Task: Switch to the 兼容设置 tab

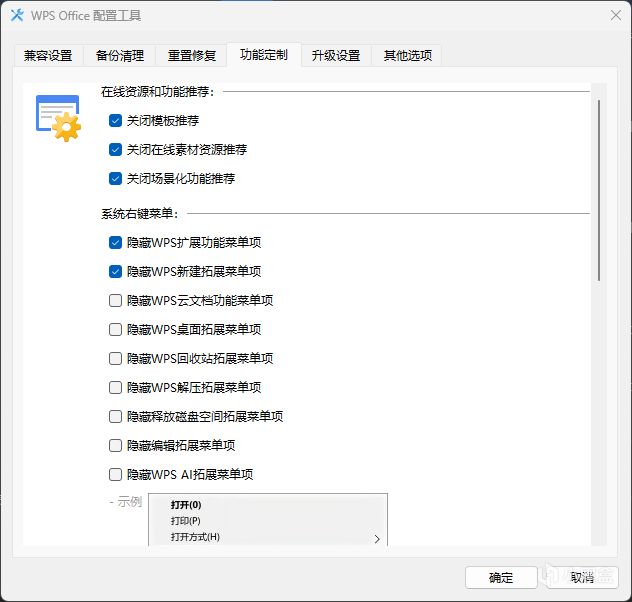Action: [x=48, y=55]
